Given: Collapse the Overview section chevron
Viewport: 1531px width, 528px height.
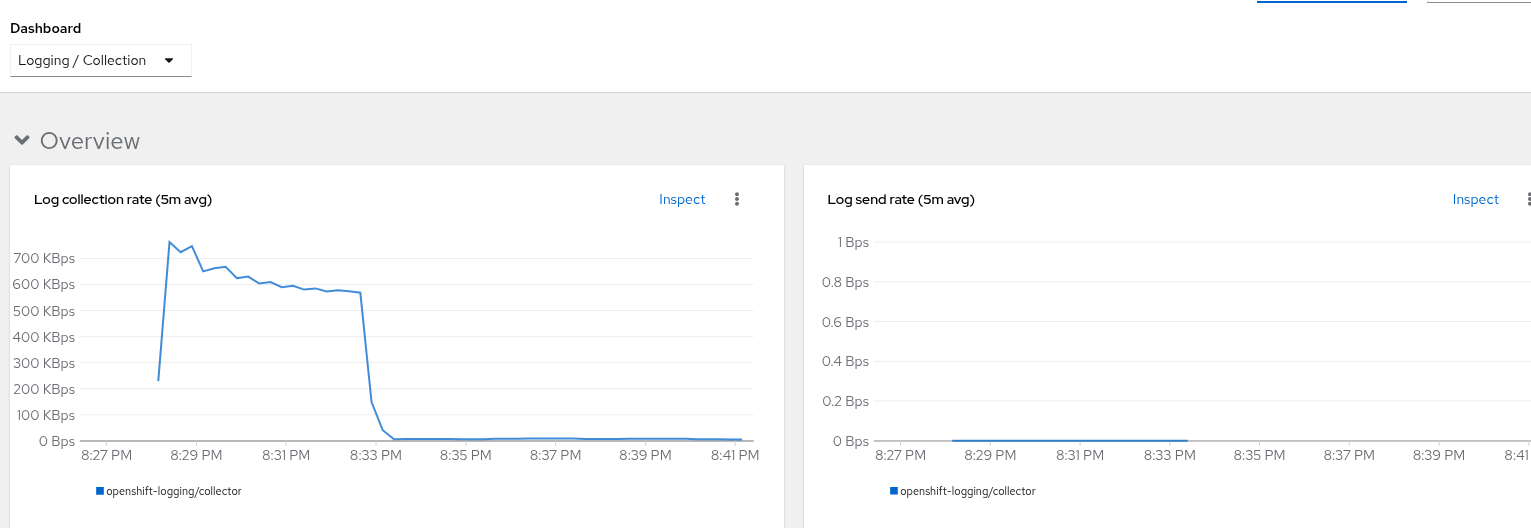Looking at the screenshot, I should (22, 140).
